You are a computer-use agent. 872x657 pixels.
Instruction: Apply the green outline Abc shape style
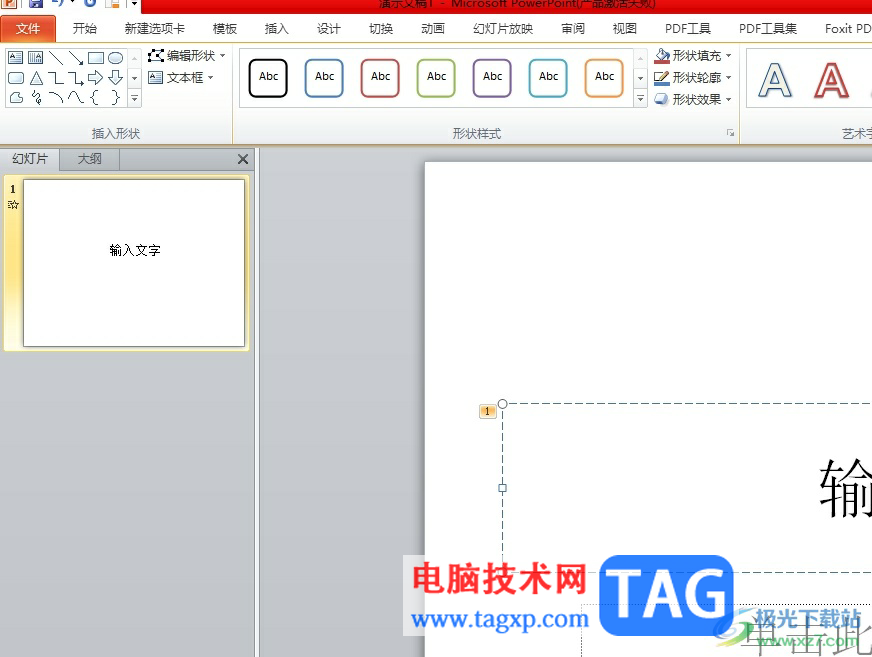pos(437,78)
